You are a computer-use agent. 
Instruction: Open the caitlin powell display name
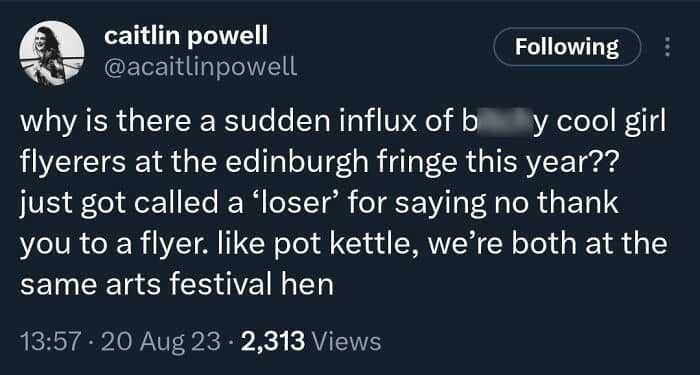(x=186, y=36)
